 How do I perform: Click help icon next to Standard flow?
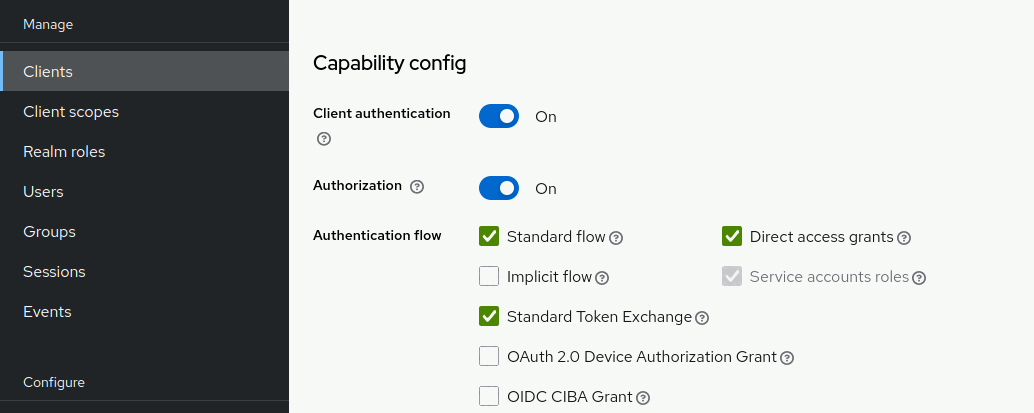(x=616, y=238)
